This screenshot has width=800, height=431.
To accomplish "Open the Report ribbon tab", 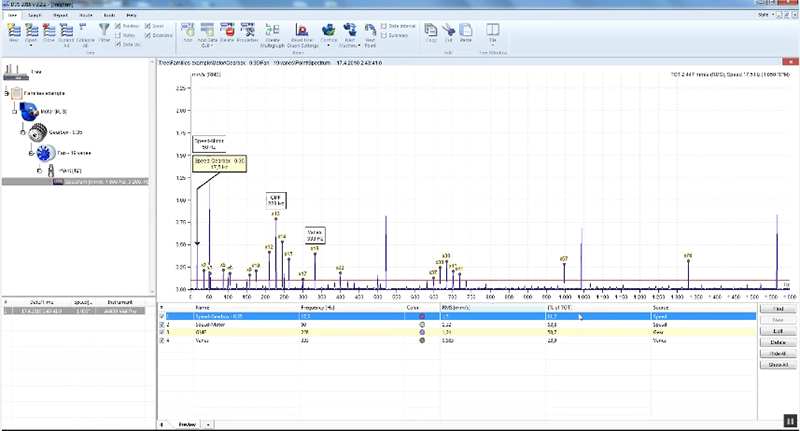I will point(58,16).
